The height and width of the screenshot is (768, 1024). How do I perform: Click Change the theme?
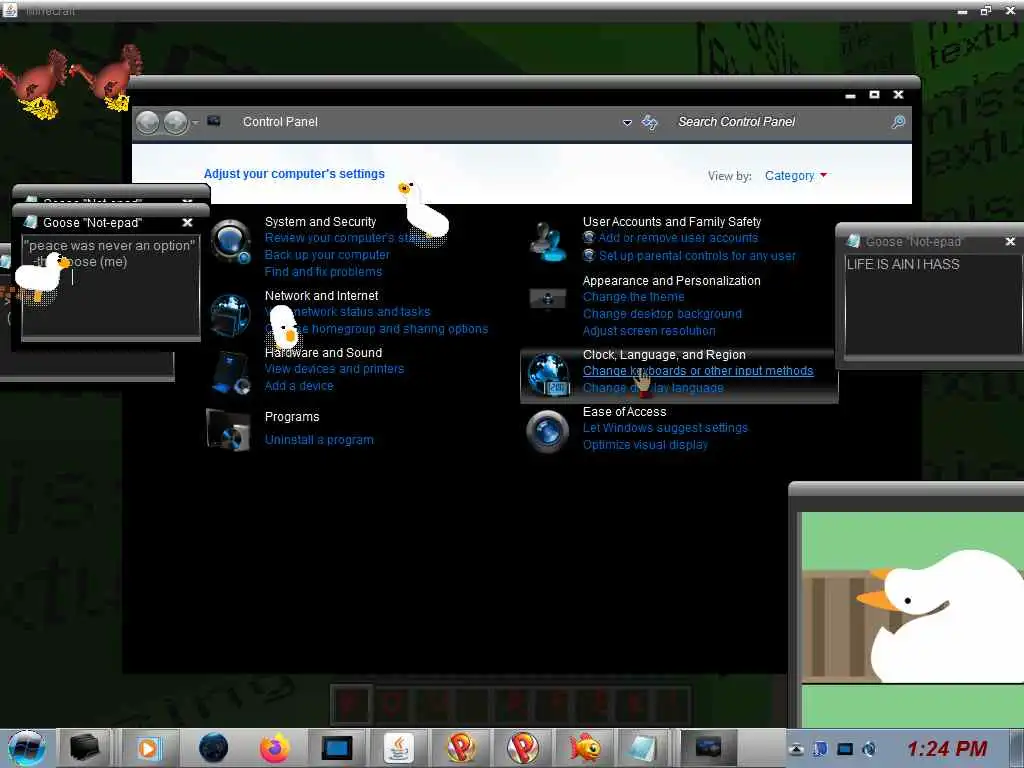(633, 297)
